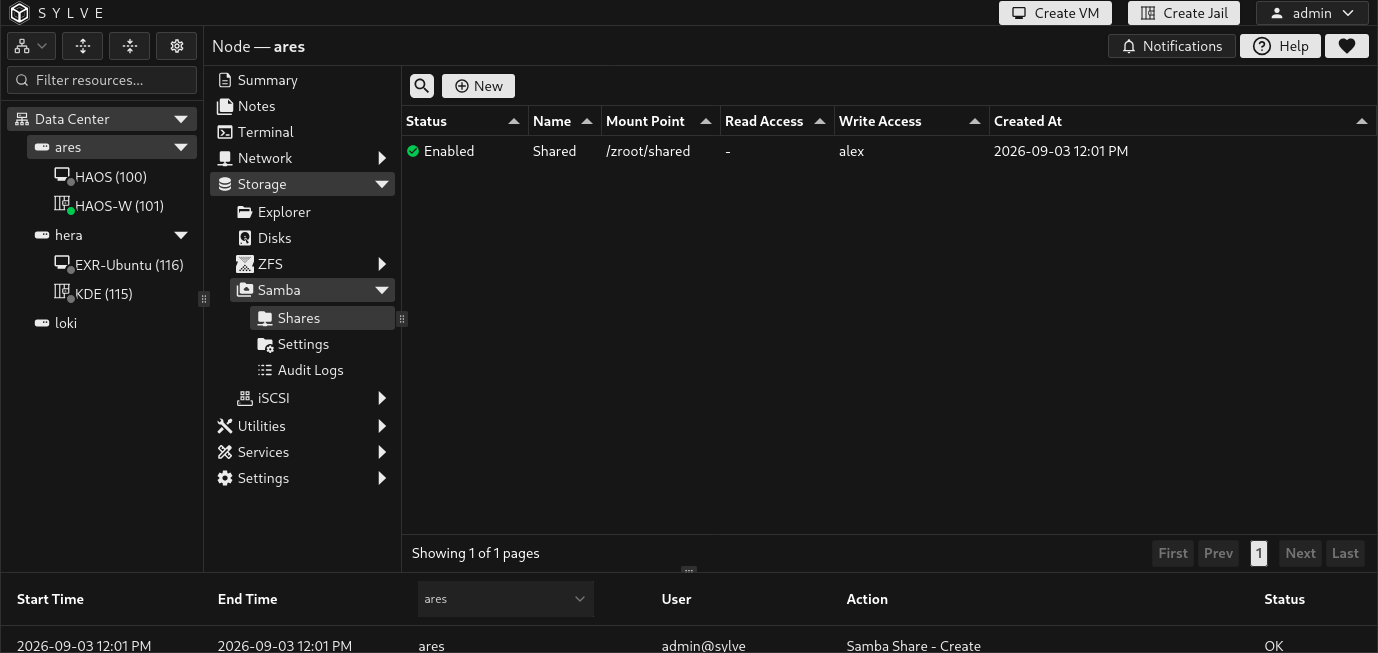
Task: Click the expand all resources icon
Action: click(83, 46)
